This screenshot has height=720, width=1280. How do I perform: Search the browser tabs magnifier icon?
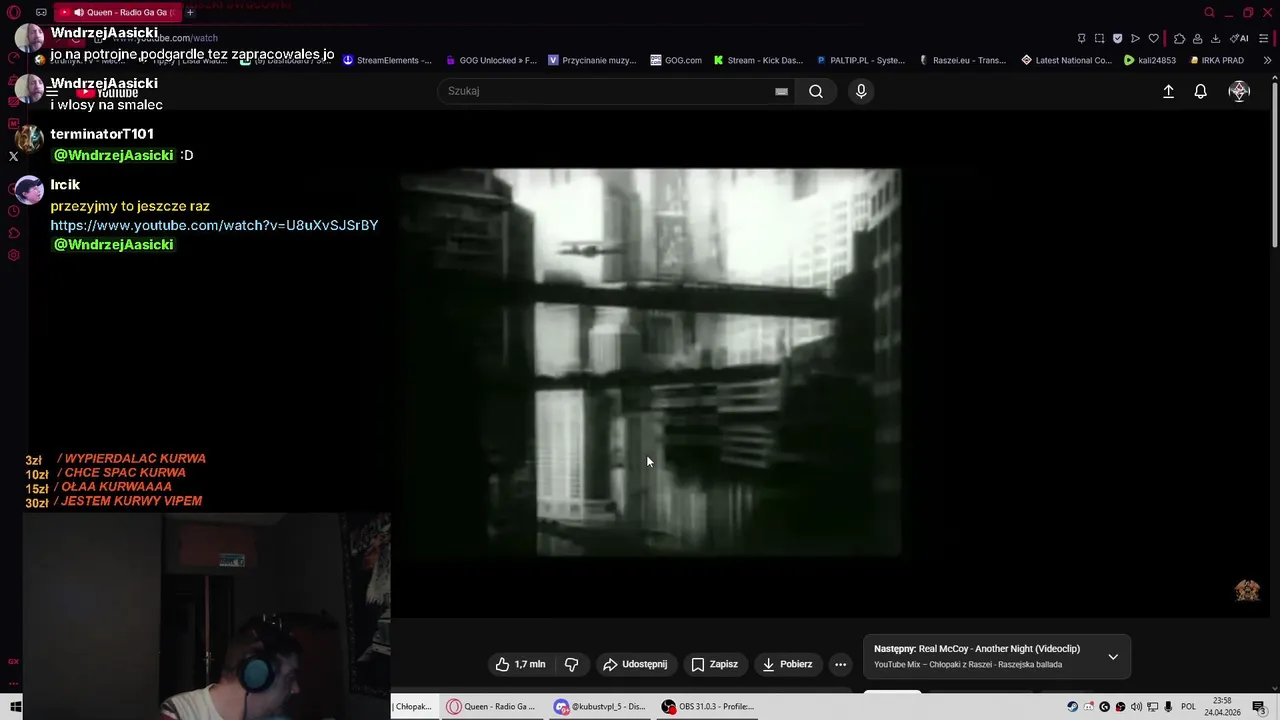(x=1209, y=12)
